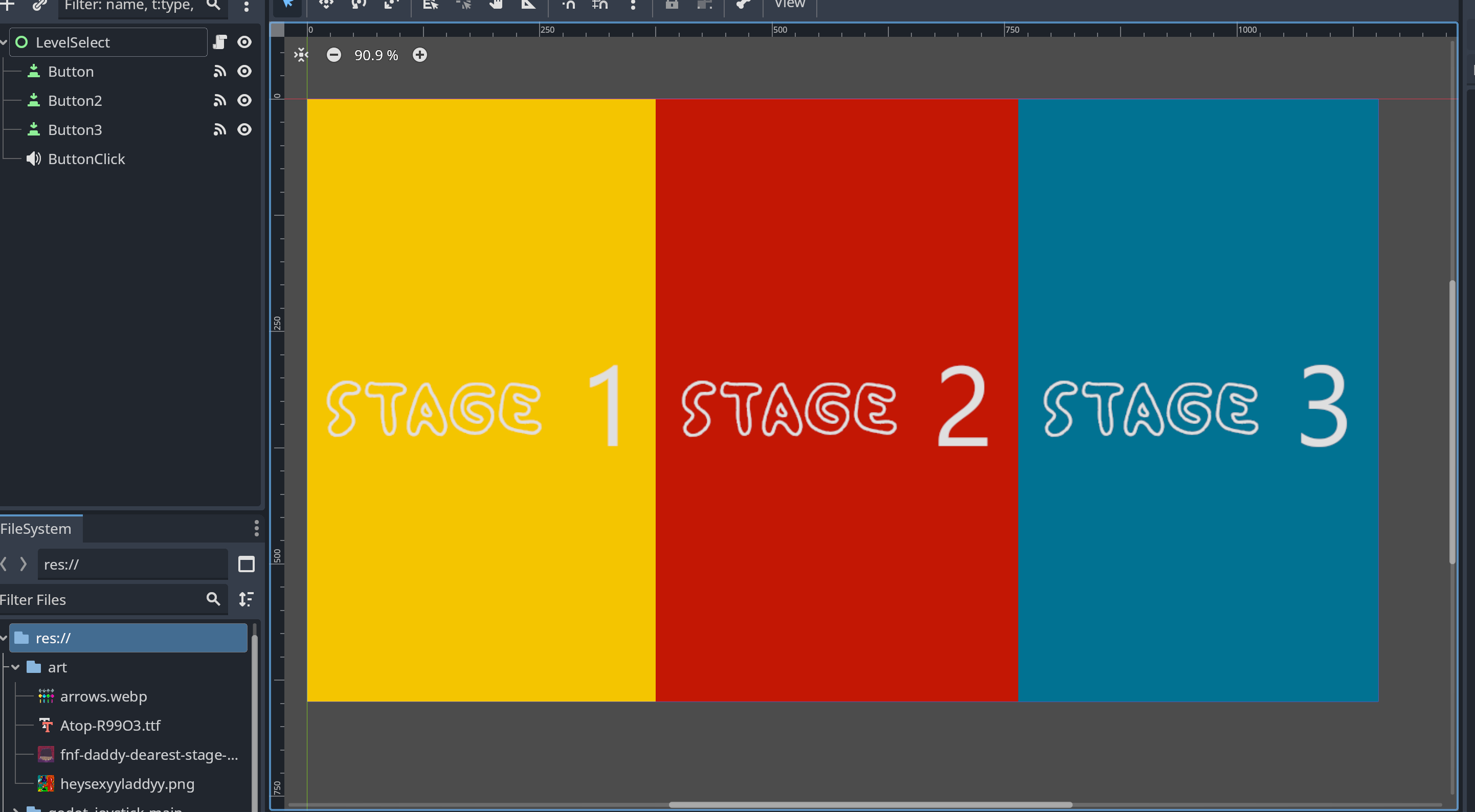This screenshot has height=812, width=1475.
Task: Toggle LevelSelect node visibility eye
Action: pyautogui.click(x=244, y=42)
